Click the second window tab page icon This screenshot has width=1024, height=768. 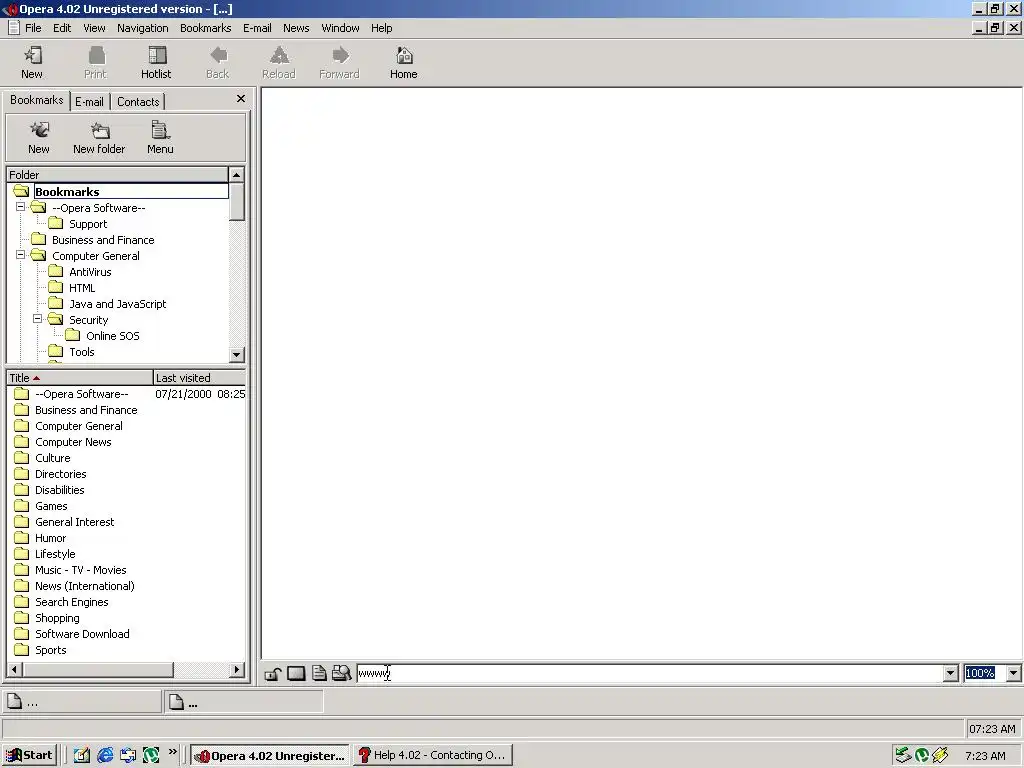click(x=176, y=701)
